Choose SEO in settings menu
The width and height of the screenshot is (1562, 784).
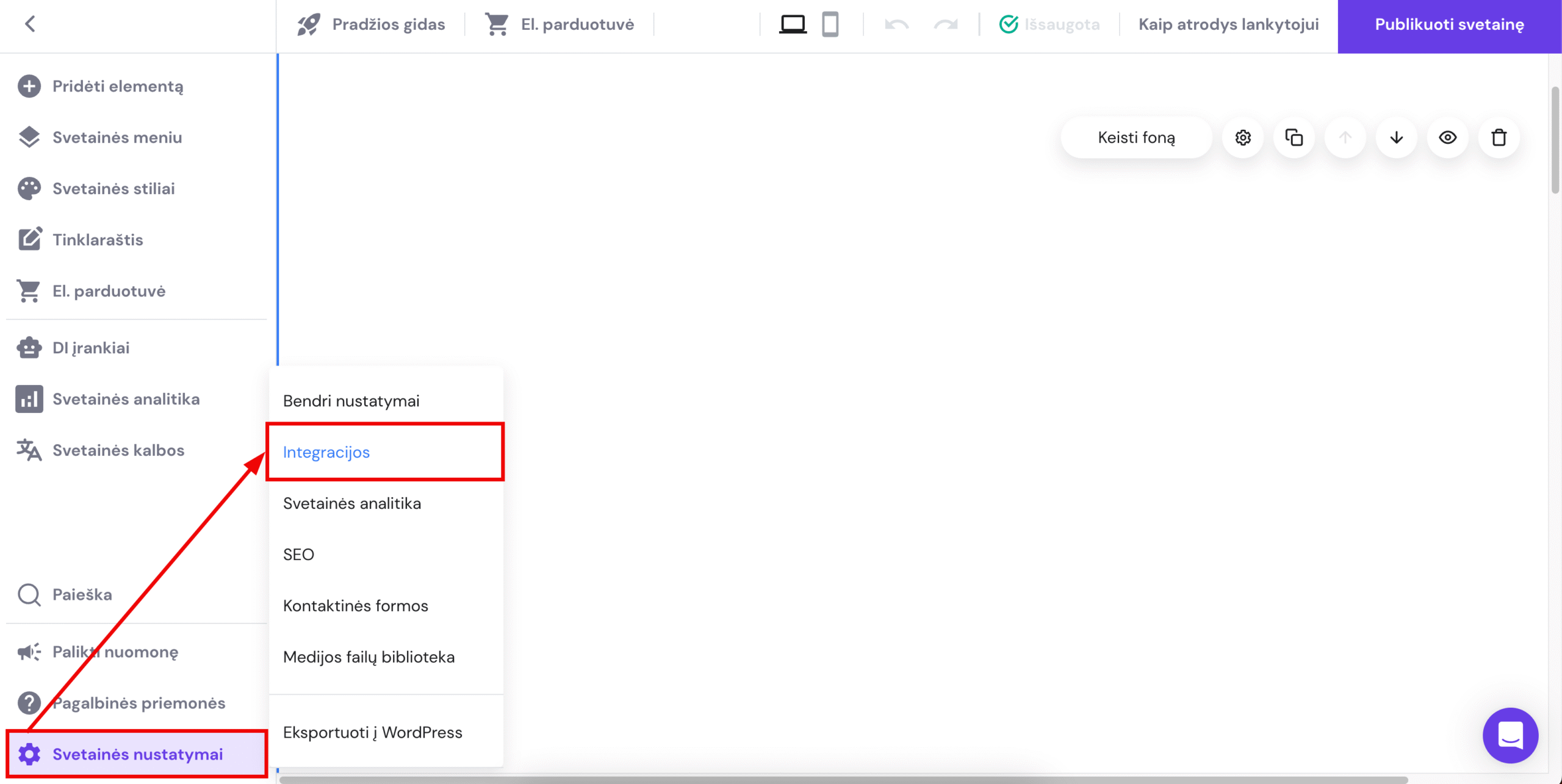[x=298, y=554]
